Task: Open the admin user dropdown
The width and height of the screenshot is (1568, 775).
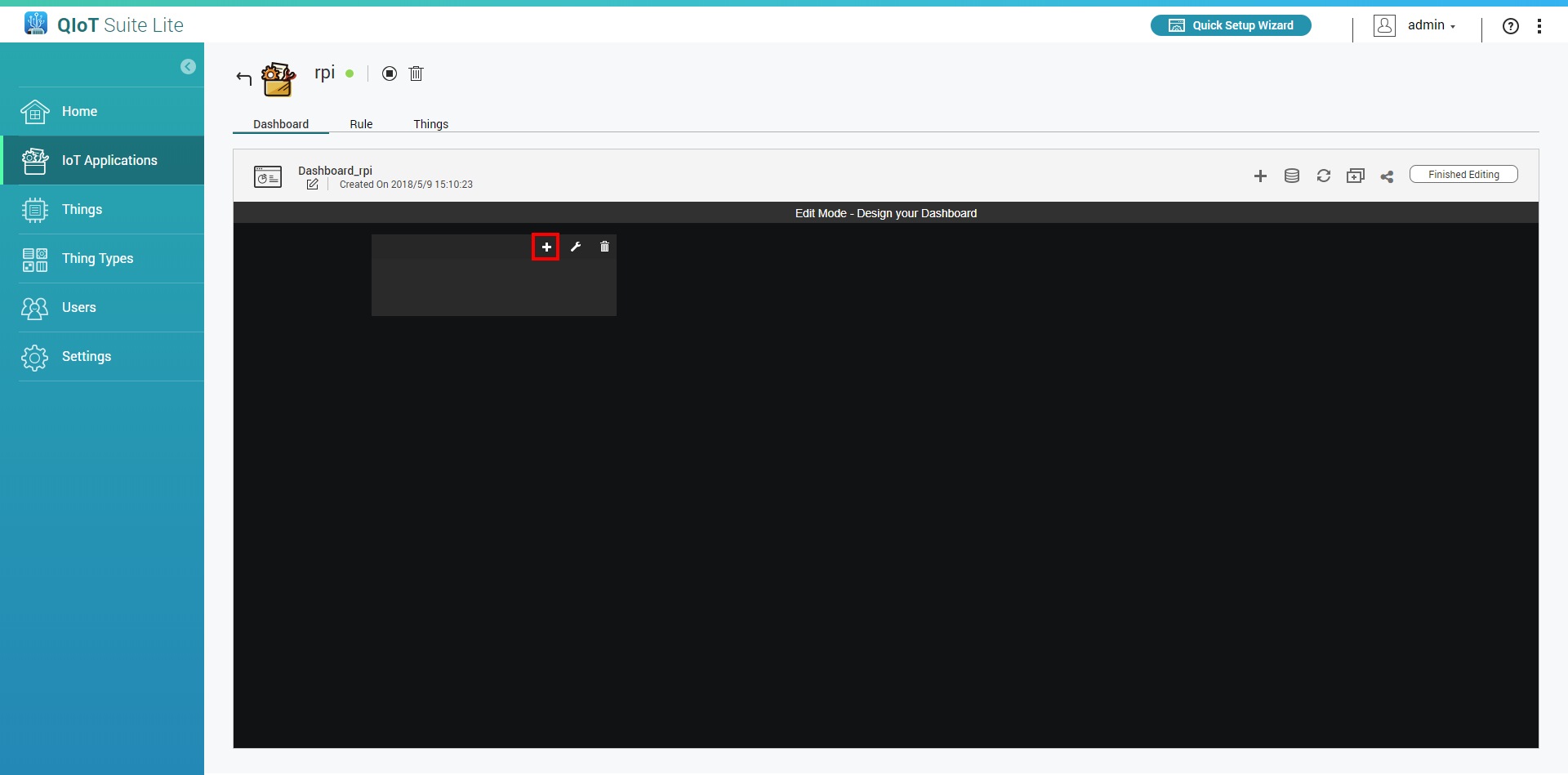Action: click(1430, 25)
